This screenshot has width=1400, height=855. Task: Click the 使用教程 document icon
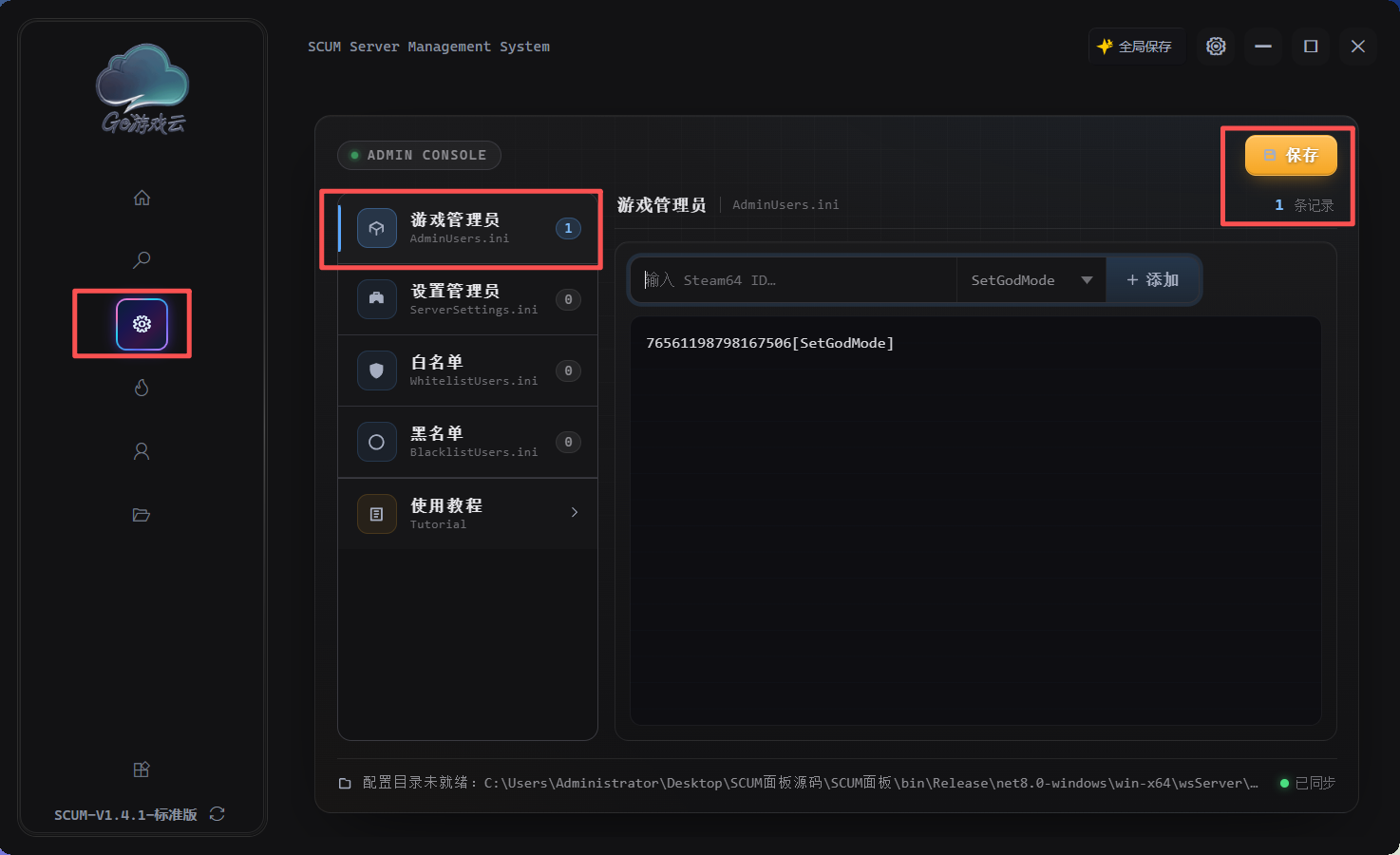click(377, 514)
